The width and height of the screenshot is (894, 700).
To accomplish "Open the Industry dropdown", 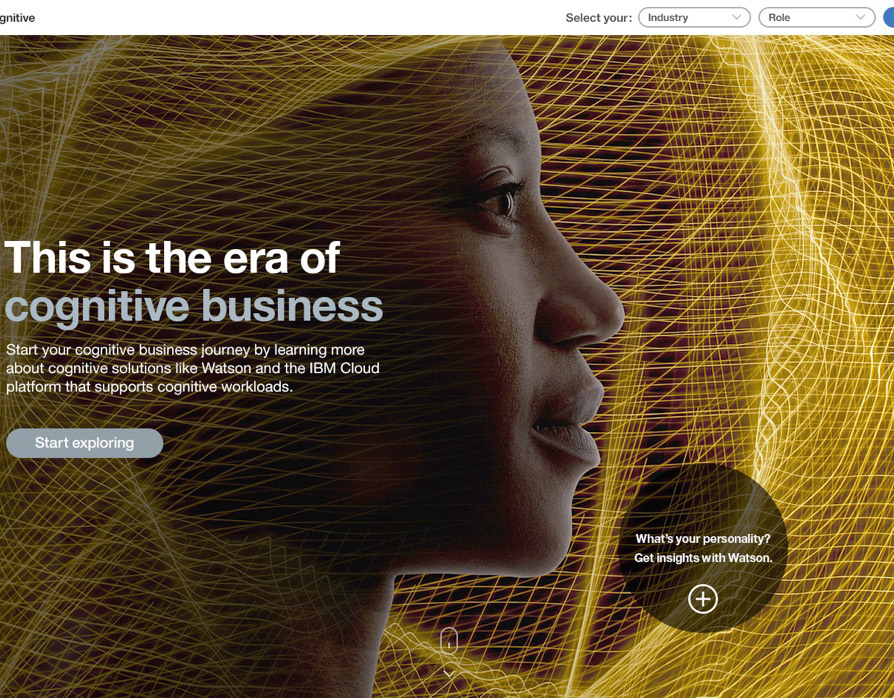I will coord(694,18).
